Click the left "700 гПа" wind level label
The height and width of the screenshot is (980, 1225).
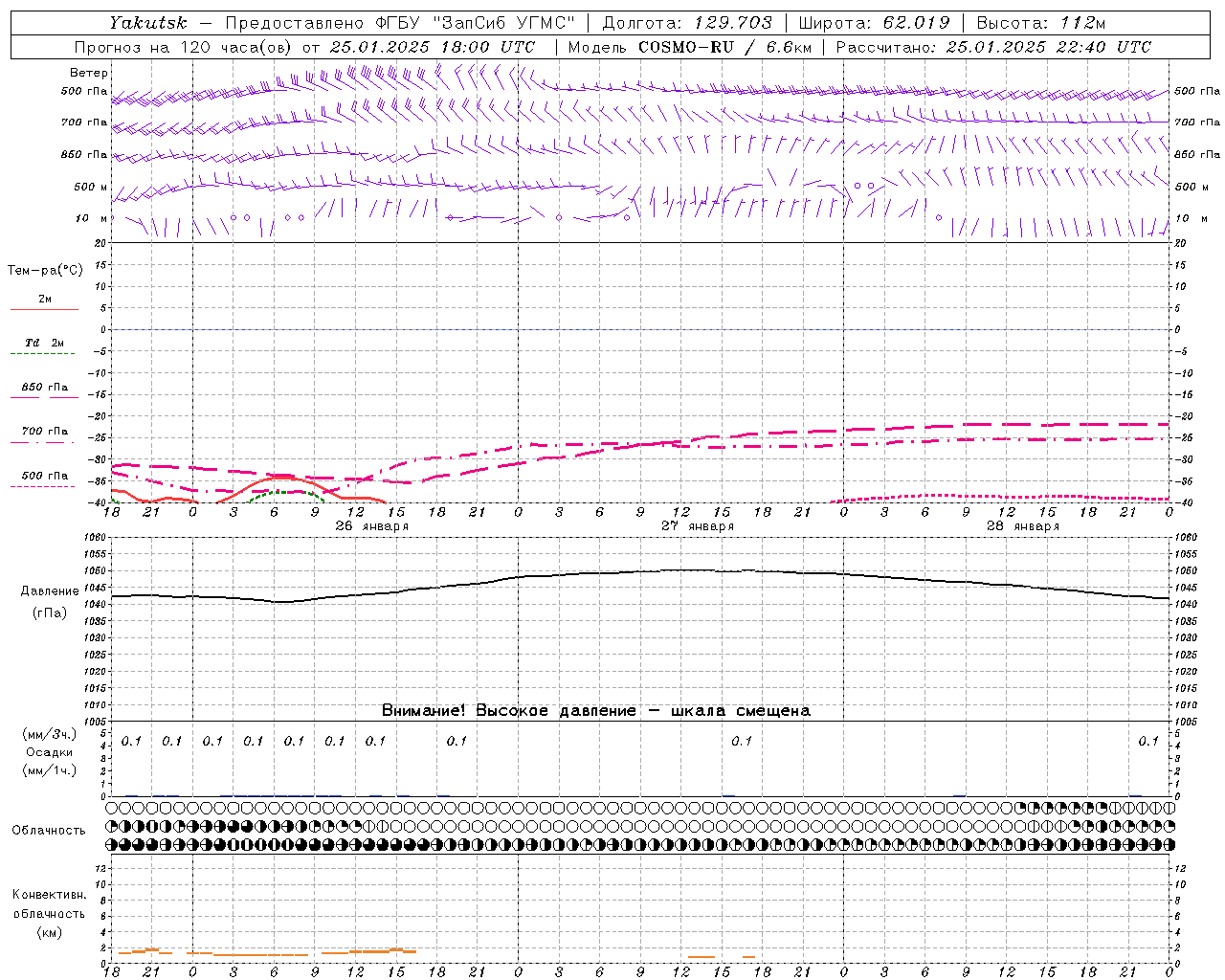(84, 122)
